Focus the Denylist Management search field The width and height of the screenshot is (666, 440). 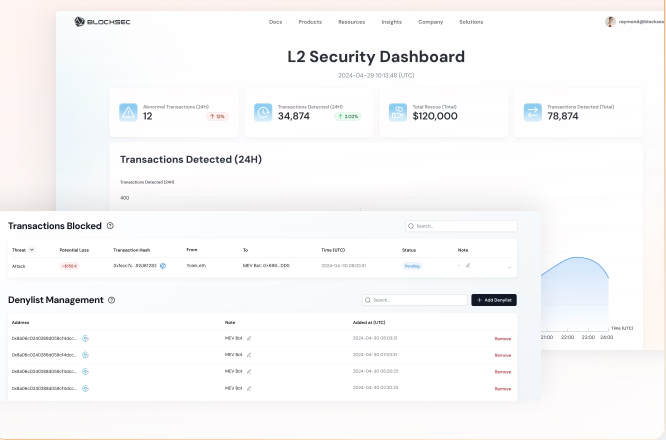point(415,300)
